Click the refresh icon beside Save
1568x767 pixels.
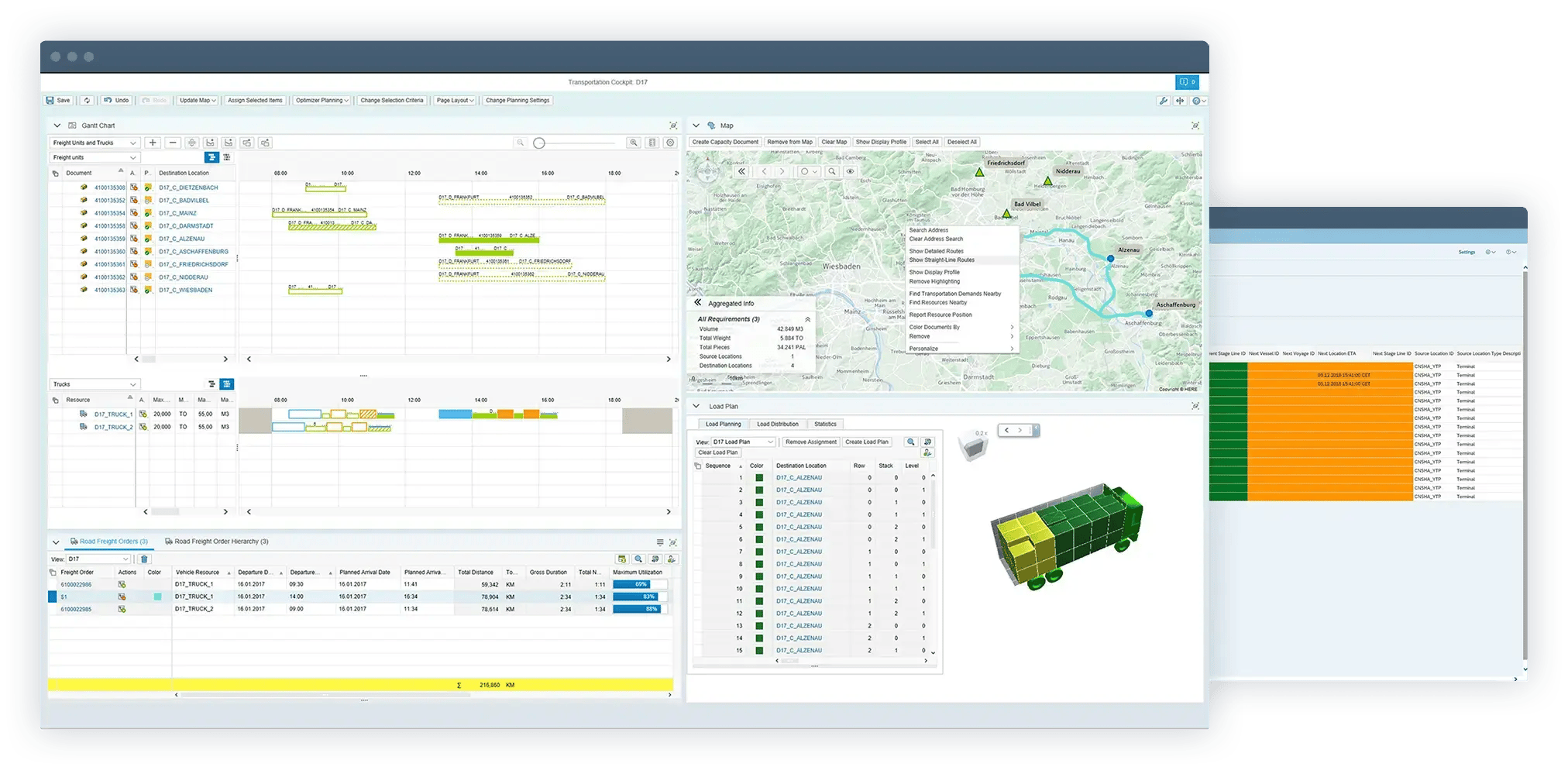tap(87, 101)
